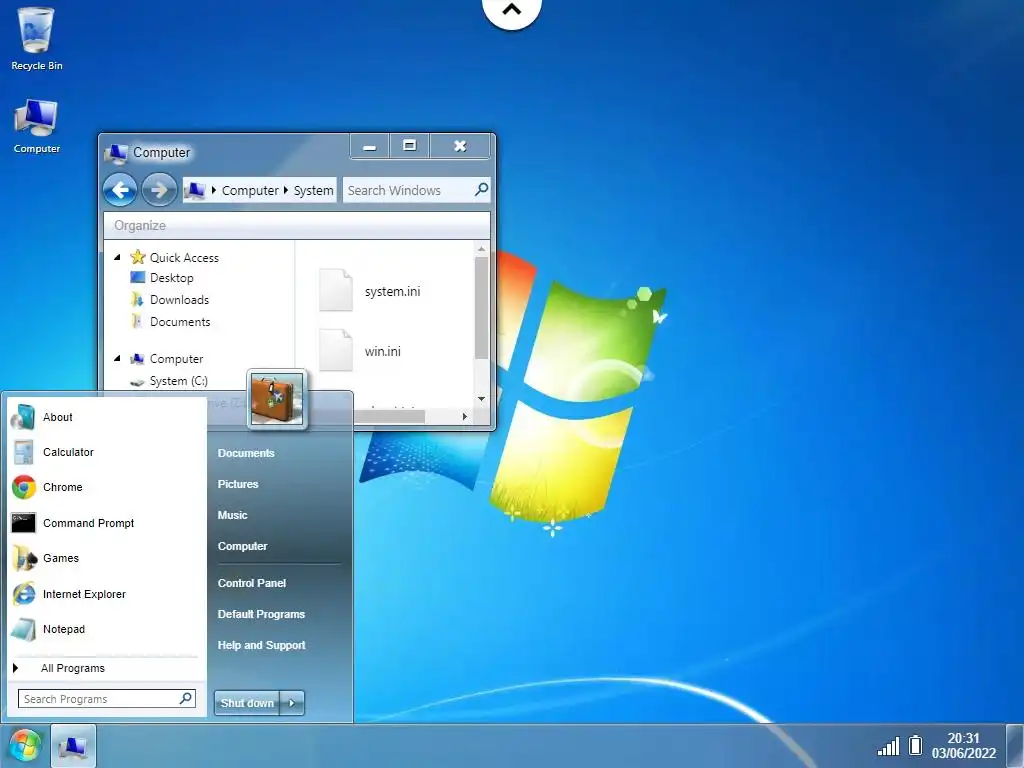Go back with the explorer Back arrow
The height and width of the screenshot is (768, 1024).
pyautogui.click(x=120, y=190)
